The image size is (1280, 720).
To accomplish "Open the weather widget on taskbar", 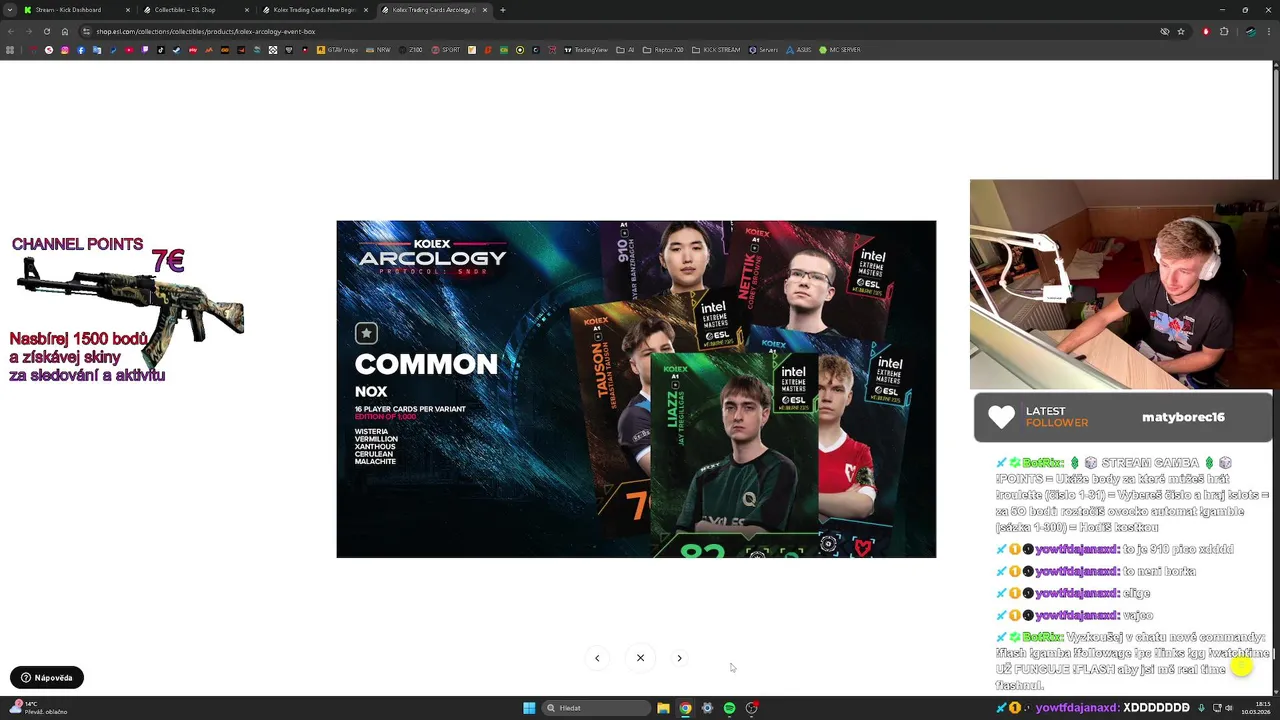I will pyautogui.click(x=40, y=708).
